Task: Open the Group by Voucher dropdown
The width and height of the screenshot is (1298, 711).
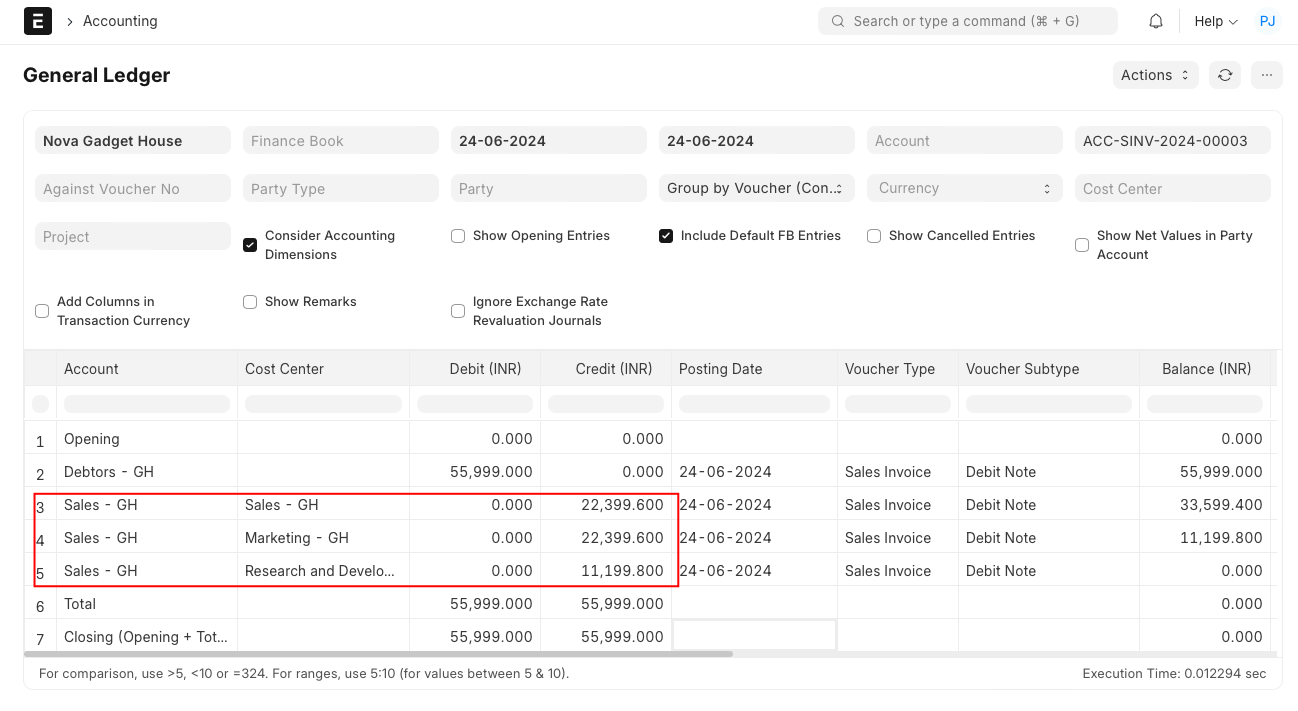Action: click(x=755, y=188)
